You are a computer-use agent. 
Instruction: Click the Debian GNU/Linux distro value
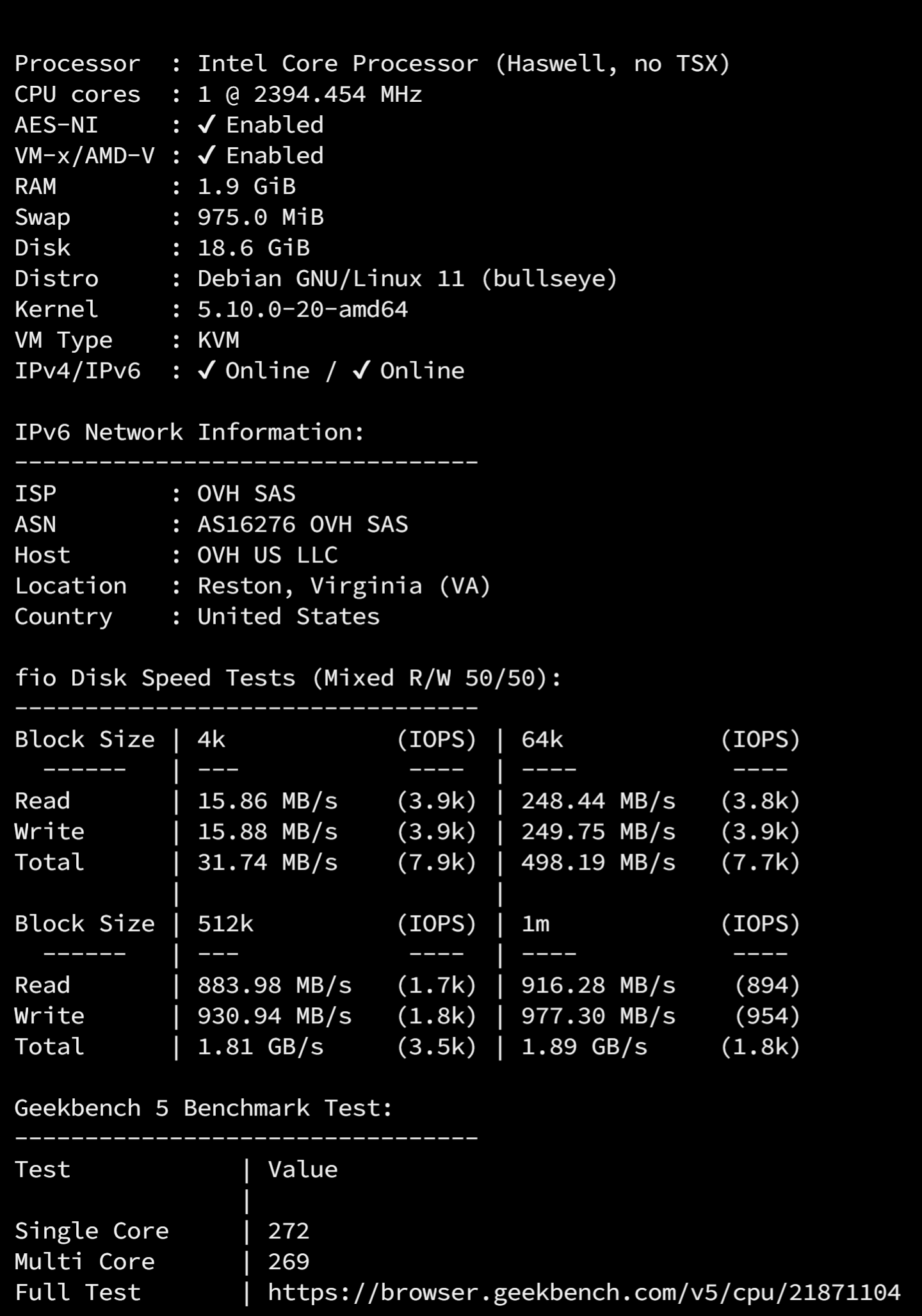click(x=407, y=279)
